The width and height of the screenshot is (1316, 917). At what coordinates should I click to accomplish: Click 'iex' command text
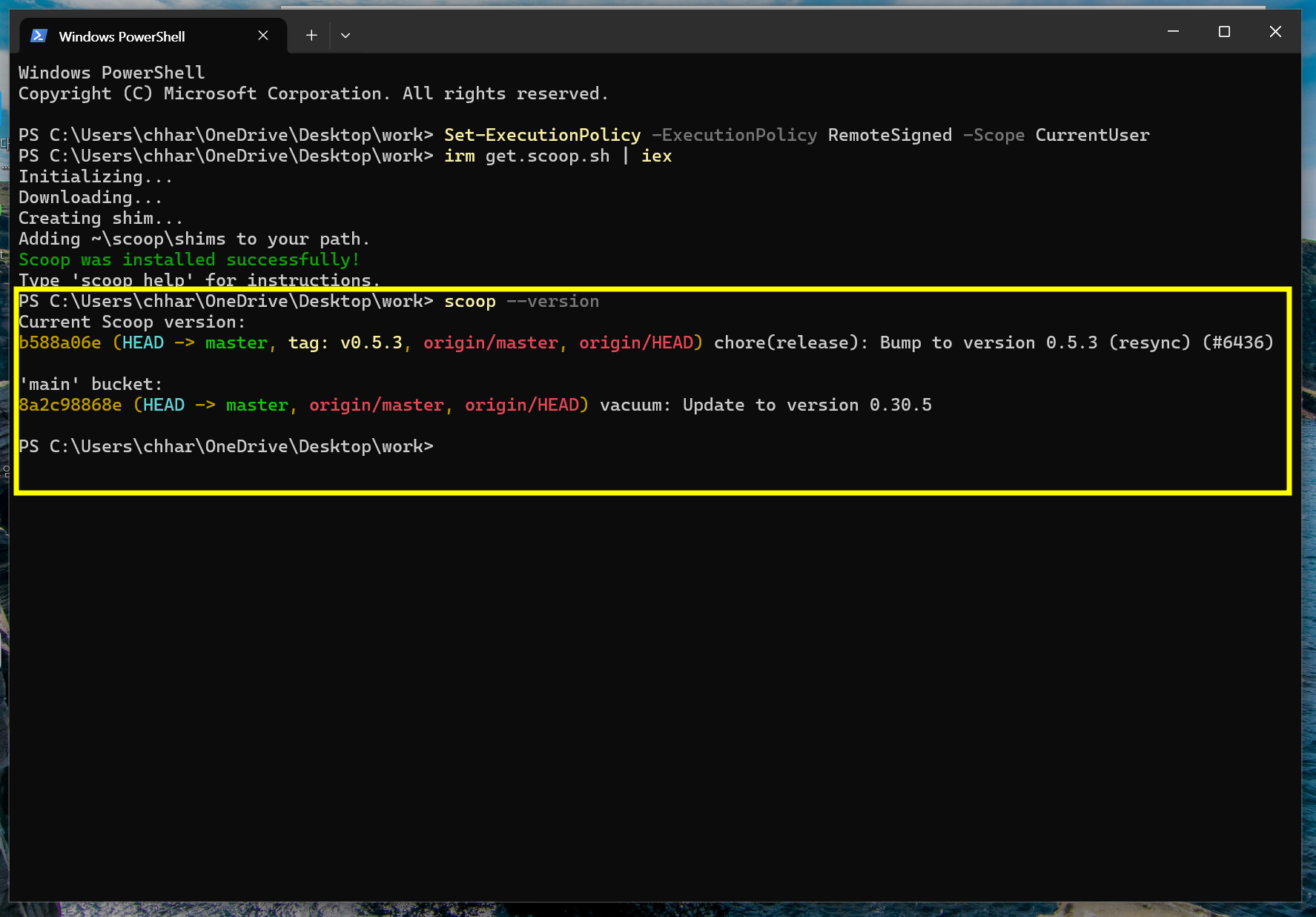(x=656, y=156)
